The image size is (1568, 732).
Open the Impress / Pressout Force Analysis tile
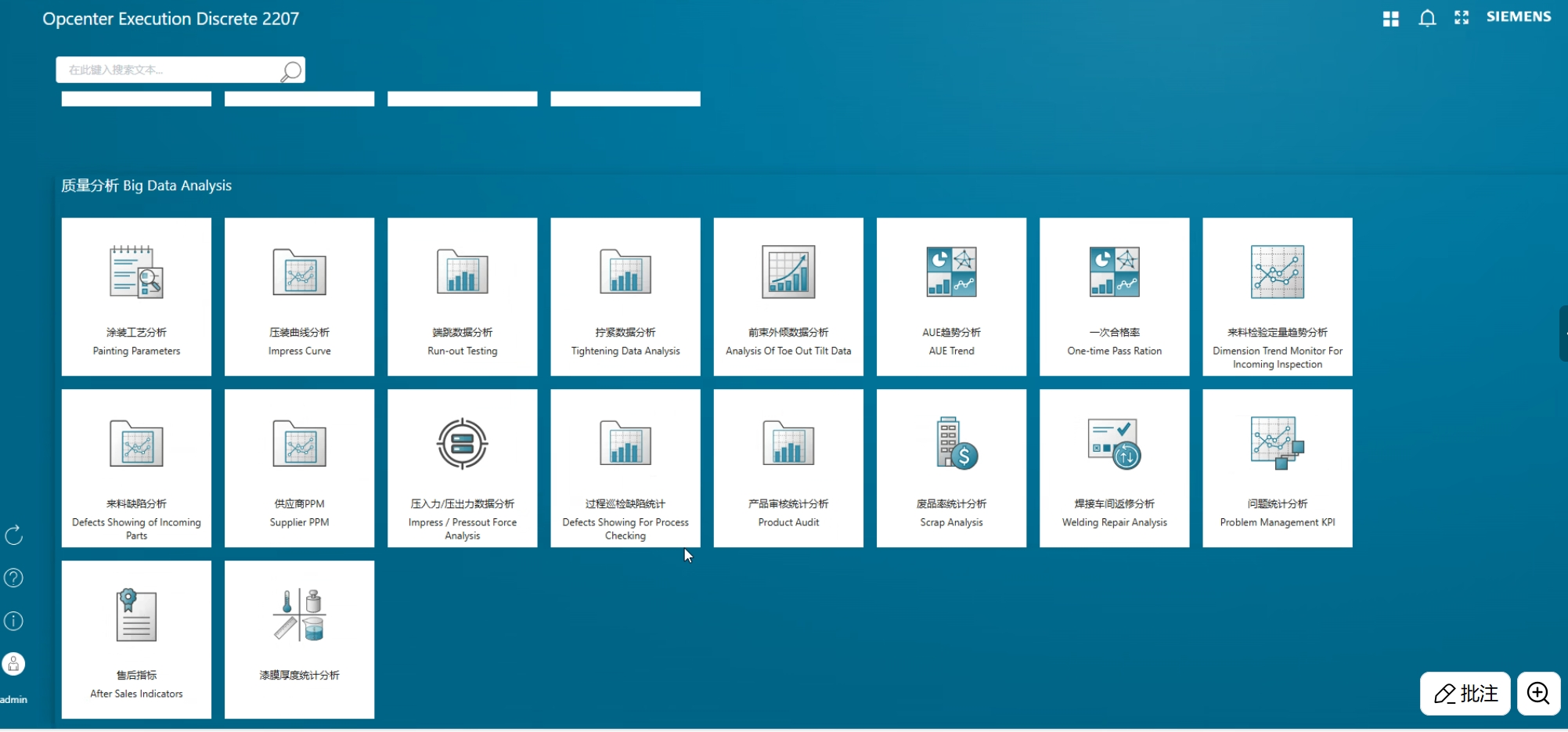click(462, 468)
